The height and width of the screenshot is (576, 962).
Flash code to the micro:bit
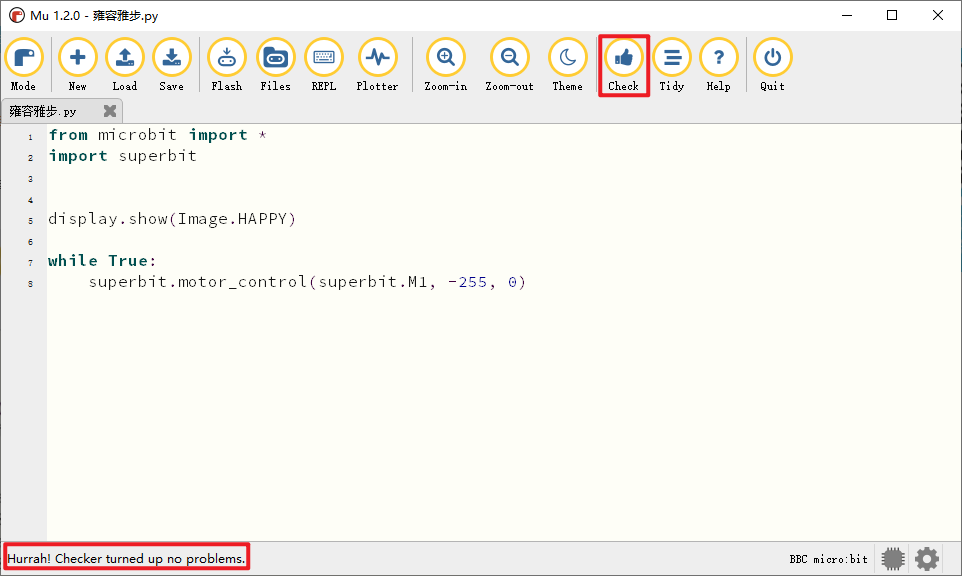coord(226,64)
